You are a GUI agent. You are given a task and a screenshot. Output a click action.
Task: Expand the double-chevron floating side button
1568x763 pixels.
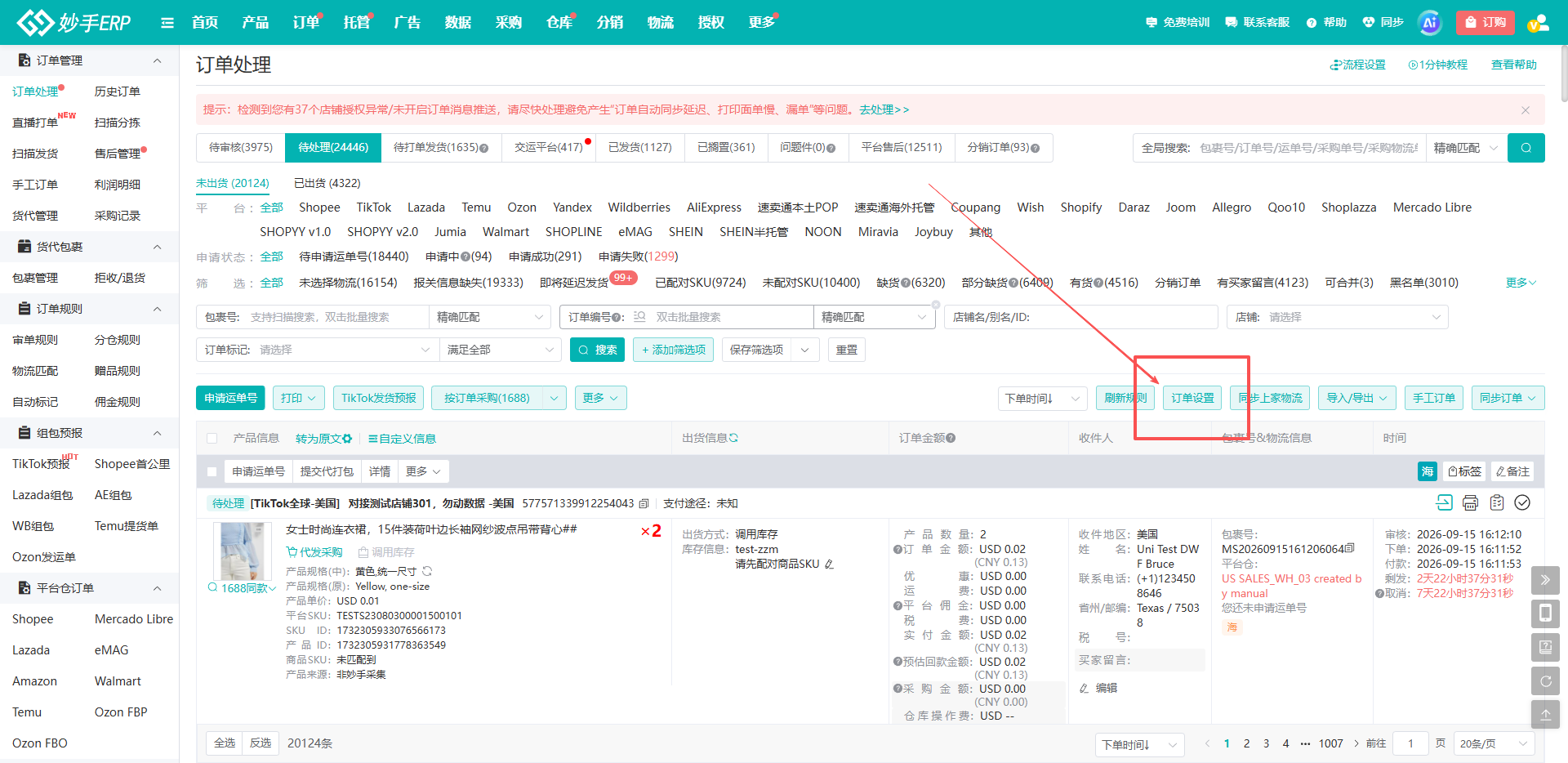(x=1545, y=580)
